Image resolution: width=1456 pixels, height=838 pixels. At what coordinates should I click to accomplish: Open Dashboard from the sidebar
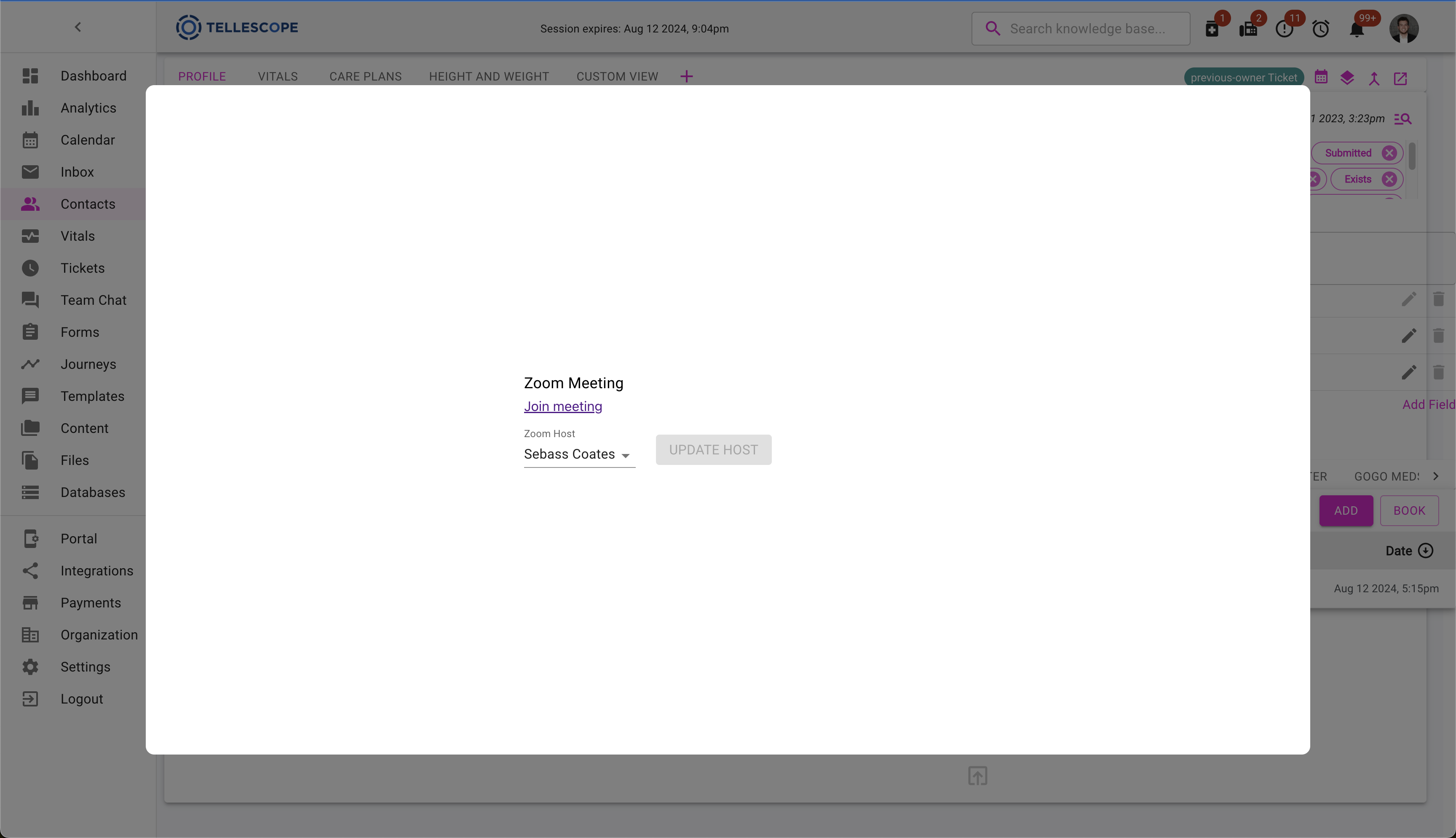pyautogui.click(x=78, y=75)
